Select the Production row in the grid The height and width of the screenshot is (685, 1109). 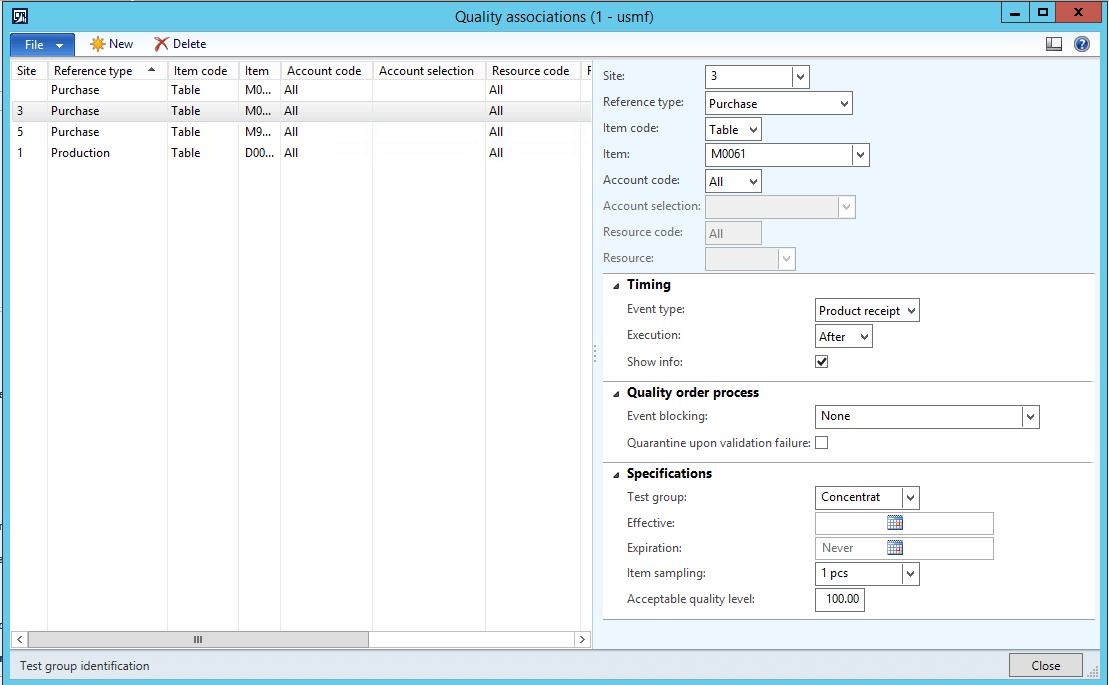(106, 152)
